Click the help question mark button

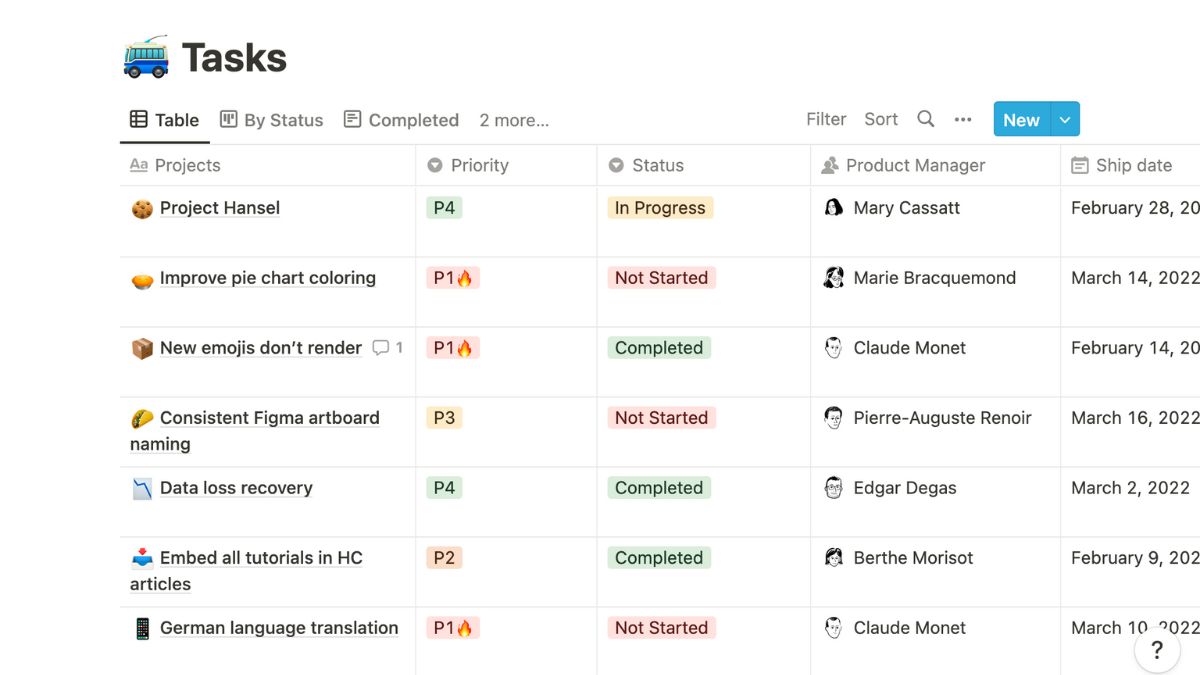[1157, 651]
